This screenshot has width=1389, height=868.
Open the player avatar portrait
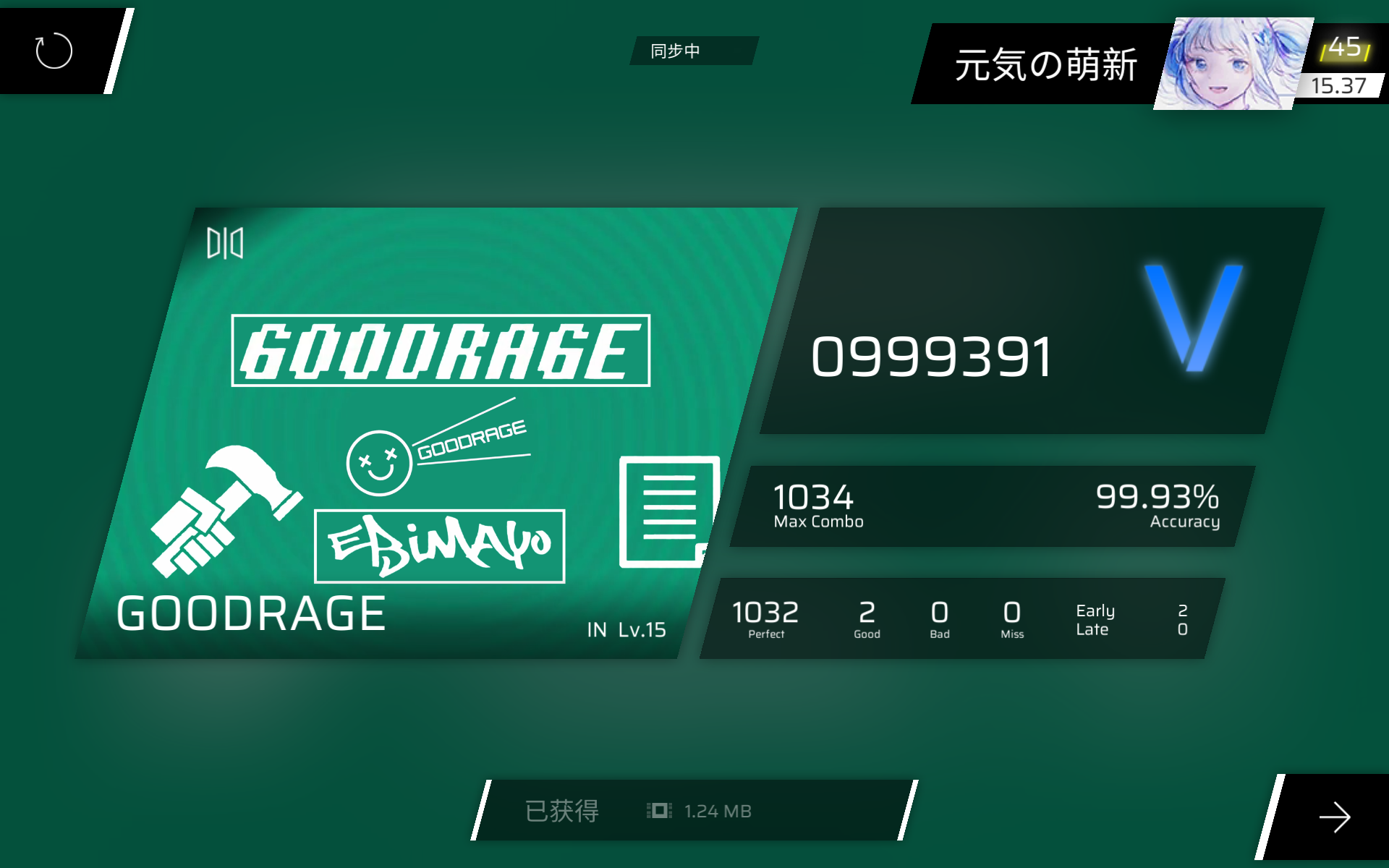pos(1233,64)
